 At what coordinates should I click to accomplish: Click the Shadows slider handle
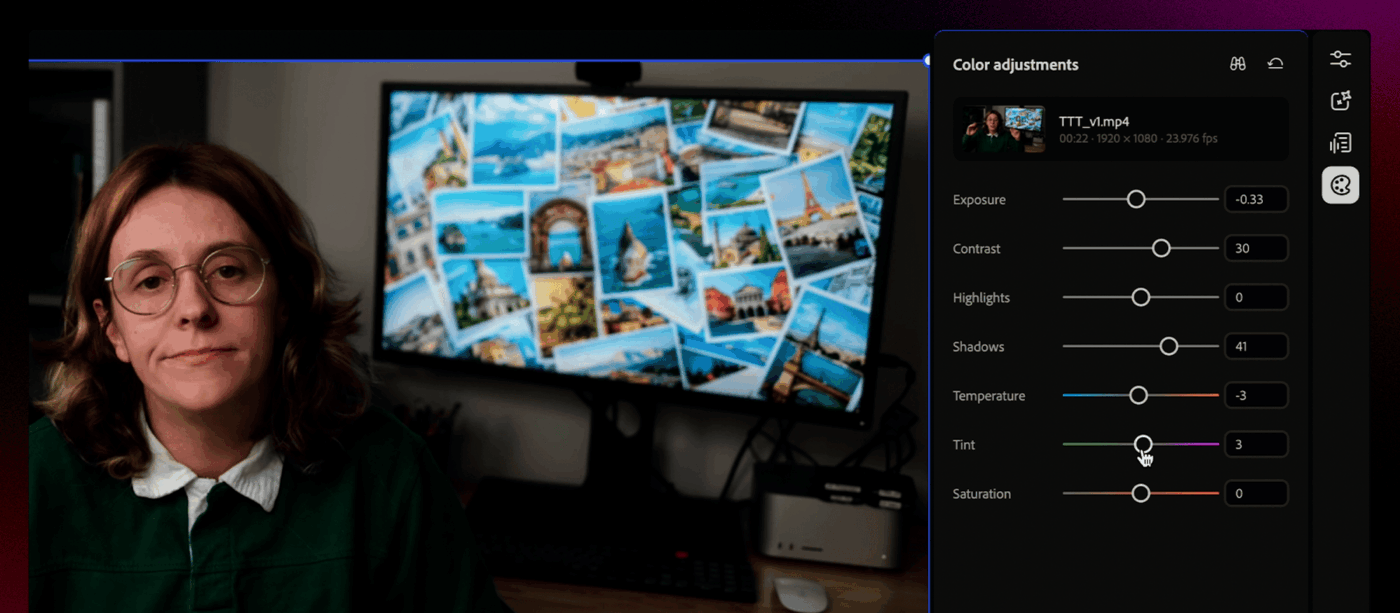pos(1169,346)
